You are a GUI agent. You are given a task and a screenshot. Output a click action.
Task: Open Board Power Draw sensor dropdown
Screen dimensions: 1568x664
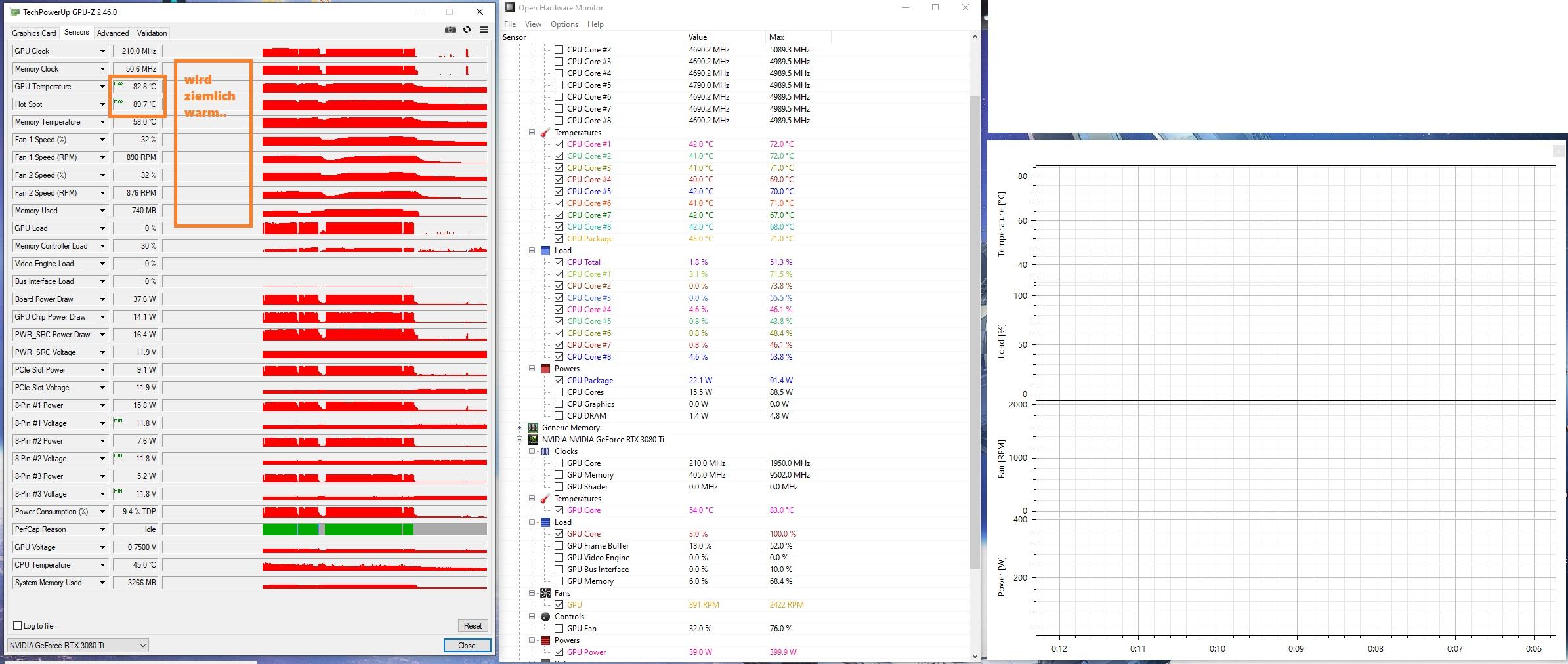102,299
